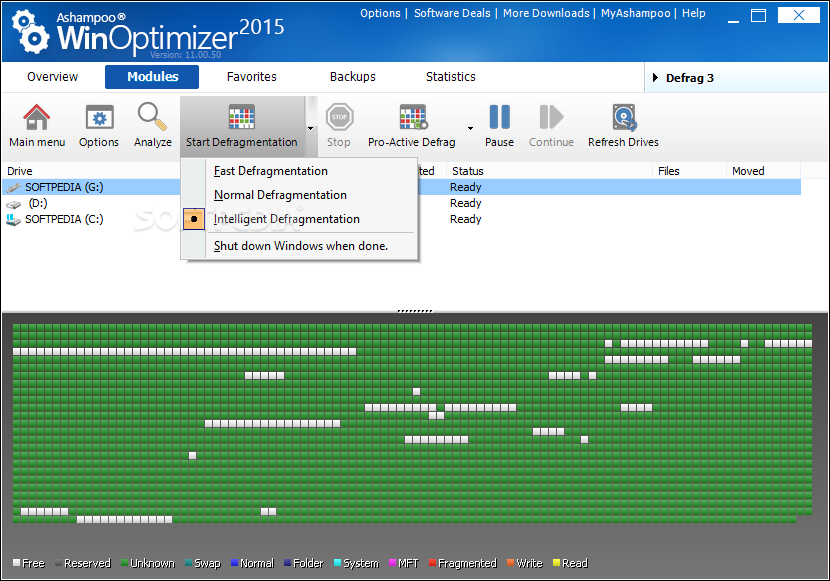Click the Refresh Drives icon
Viewport: 830px width, 581px height.
click(625, 117)
